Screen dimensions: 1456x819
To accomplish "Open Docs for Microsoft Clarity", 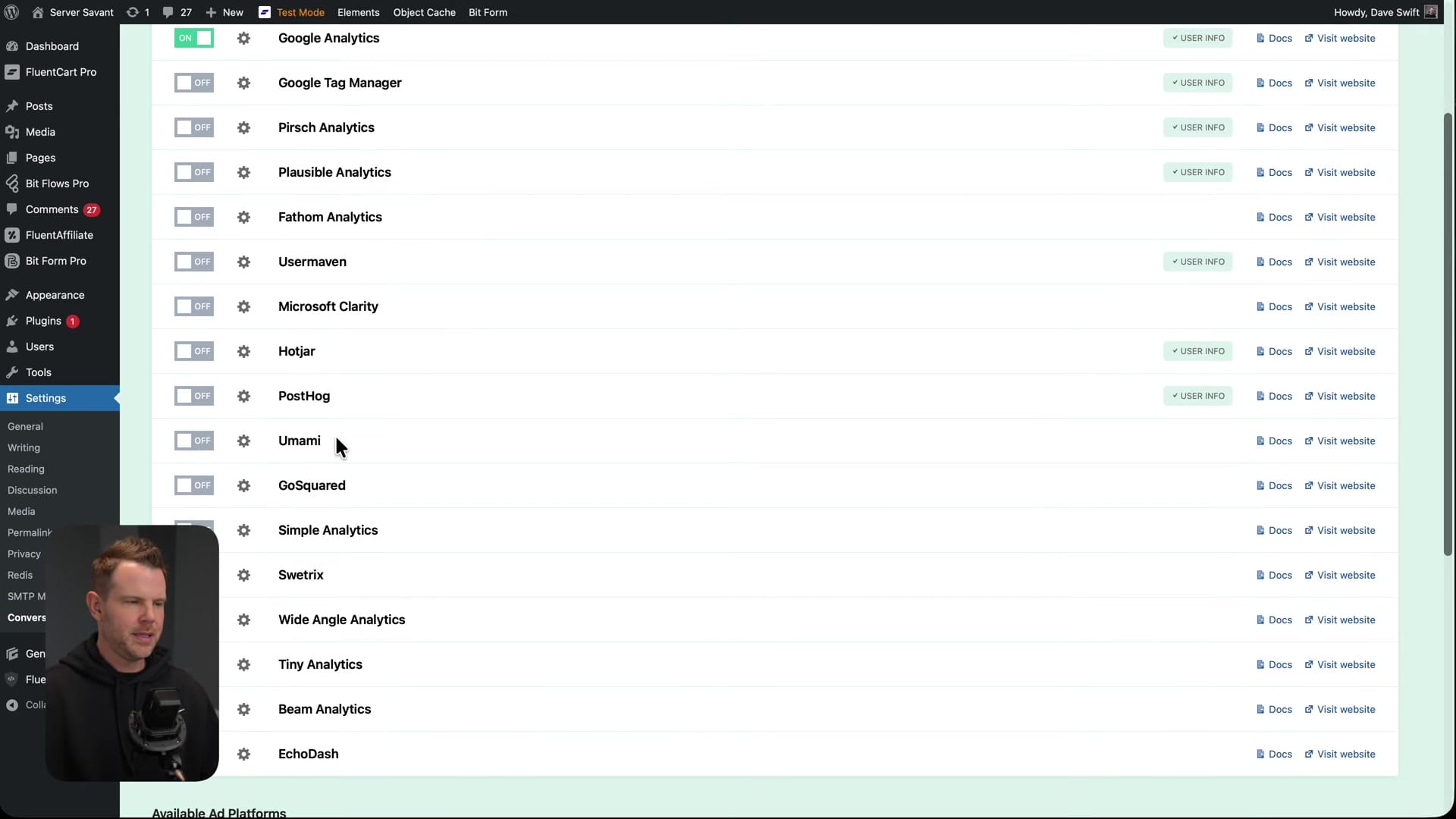I will (1274, 306).
